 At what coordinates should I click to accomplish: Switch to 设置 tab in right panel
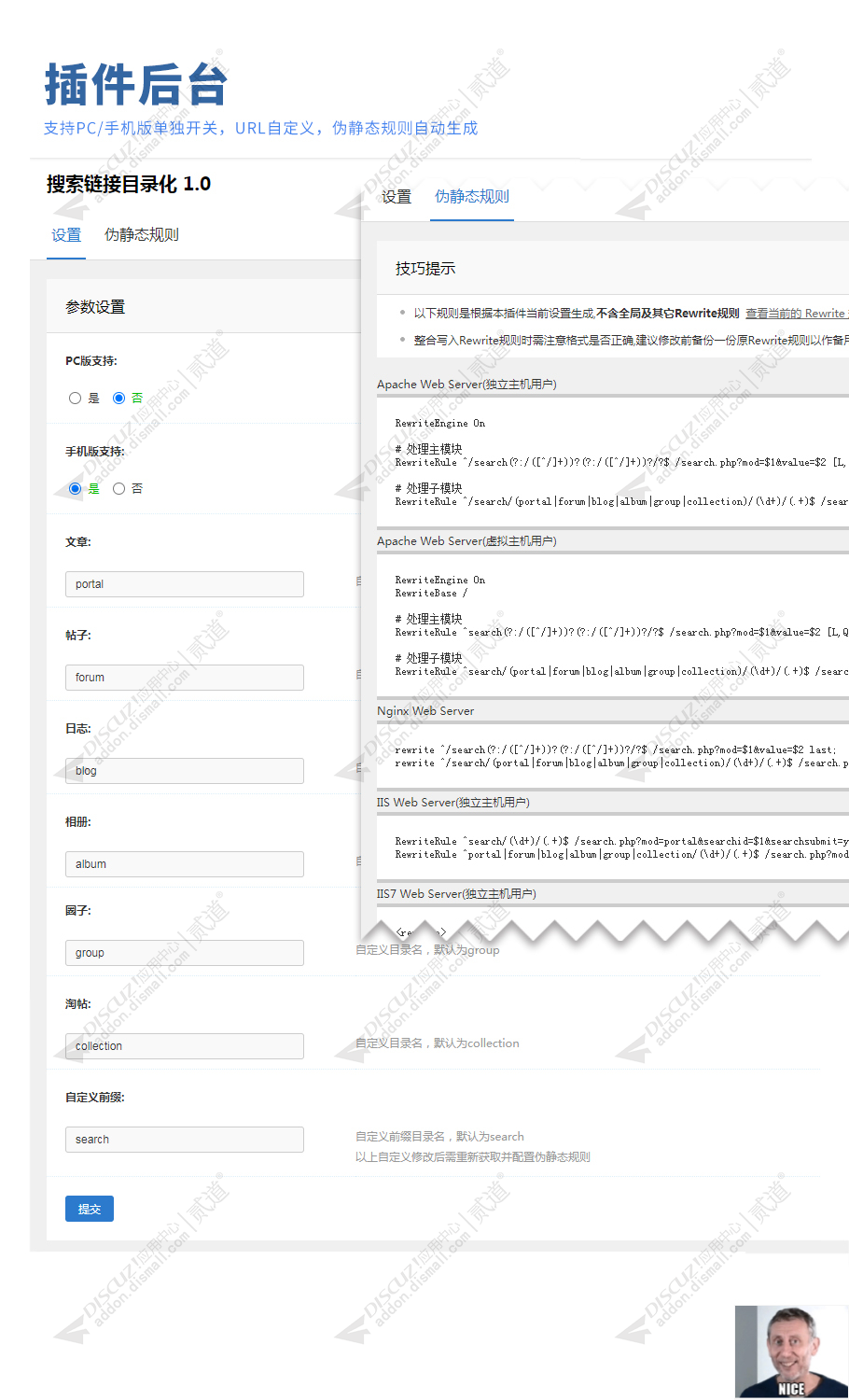[x=397, y=197]
